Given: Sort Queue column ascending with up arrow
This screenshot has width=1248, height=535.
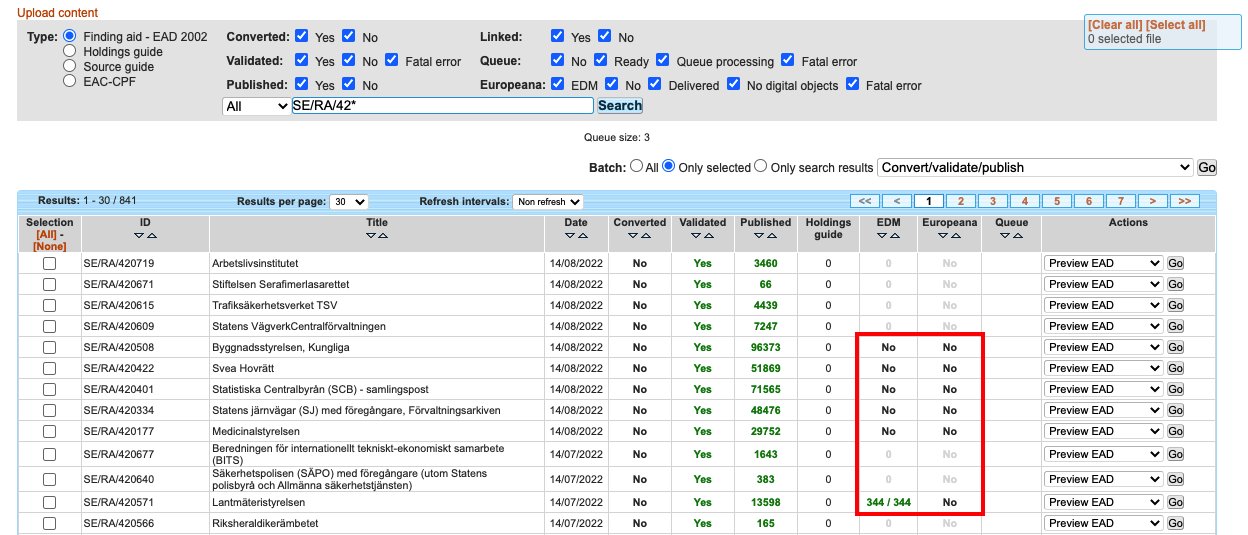Looking at the screenshot, I should coord(1017,236).
